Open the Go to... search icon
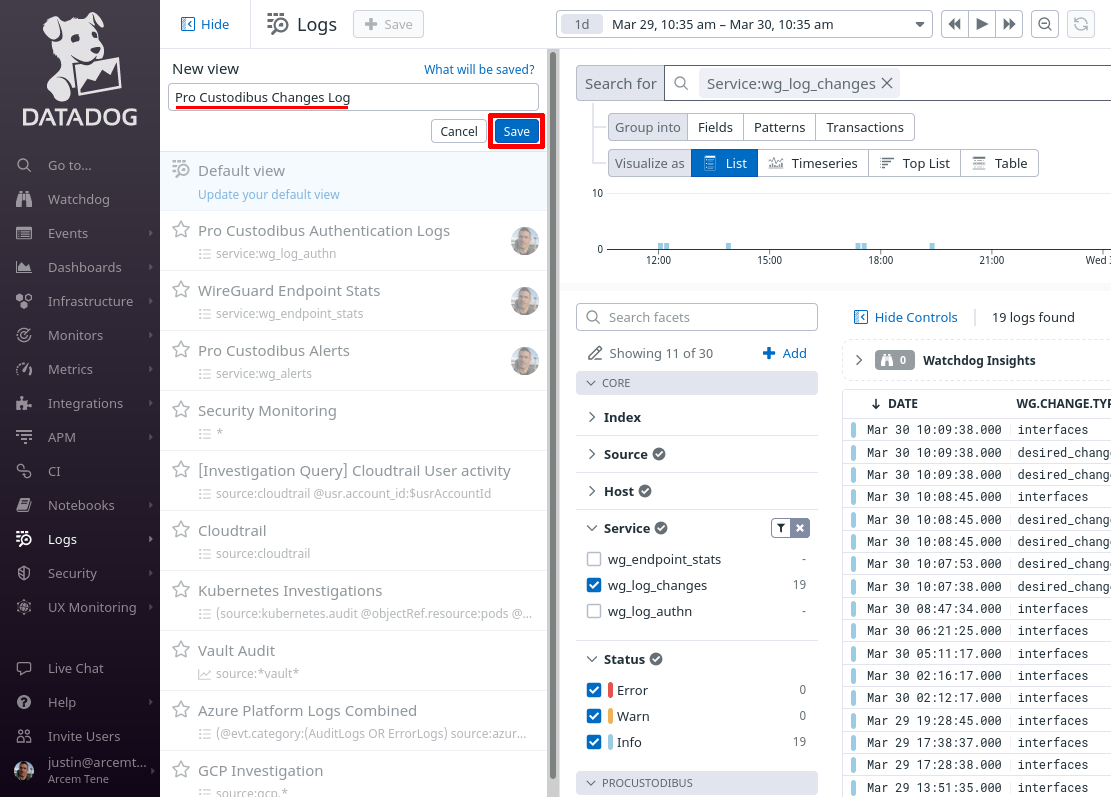Viewport: 1111px width, 797px height. click(x=24, y=165)
